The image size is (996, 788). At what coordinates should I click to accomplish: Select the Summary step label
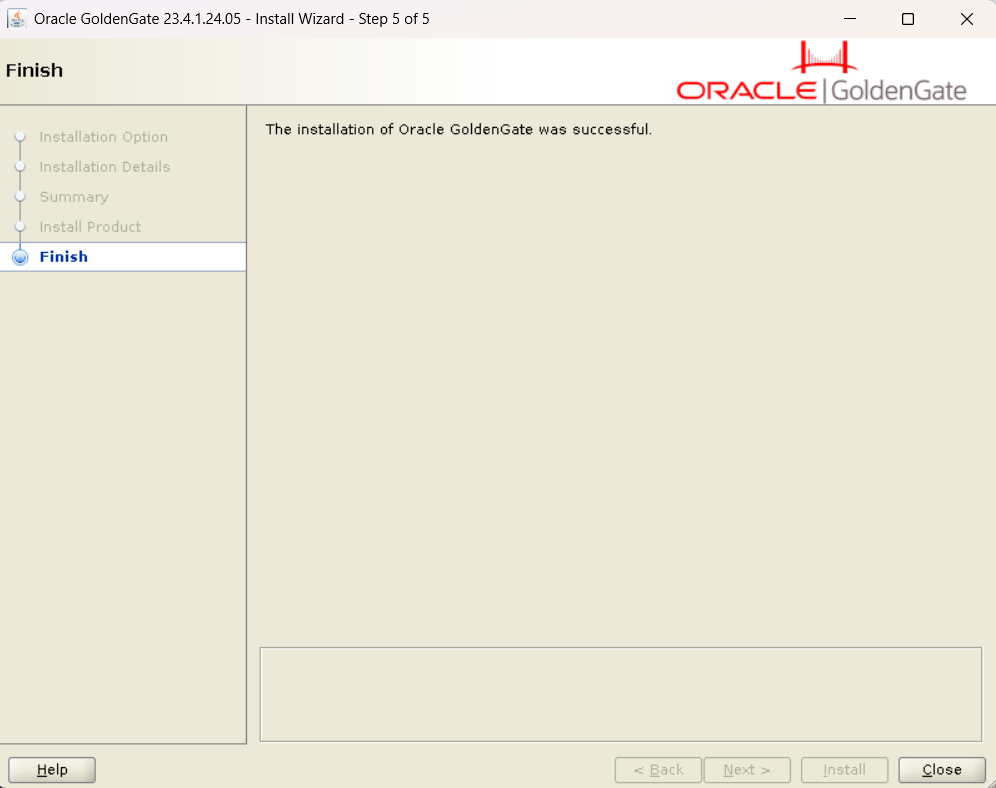pos(74,197)
